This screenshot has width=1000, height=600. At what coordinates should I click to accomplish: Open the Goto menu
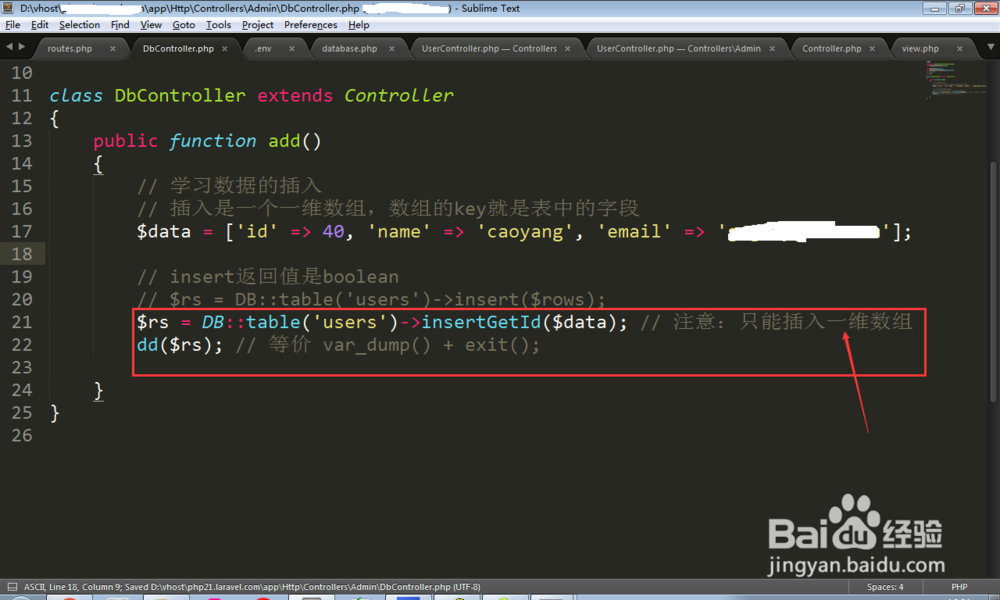click(x=184, y=25)
